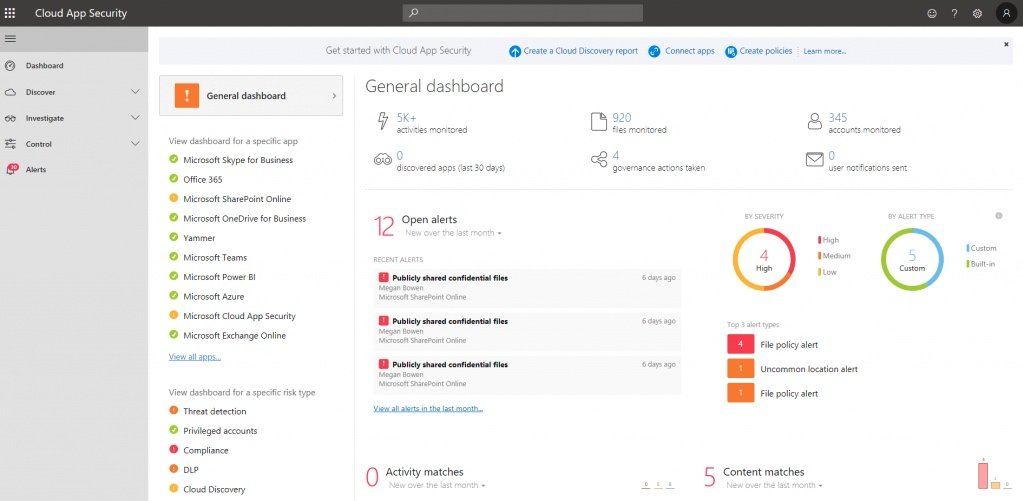Click the governance actions share icon
The image size is (1023, 501).
click(x=599, y=160)
